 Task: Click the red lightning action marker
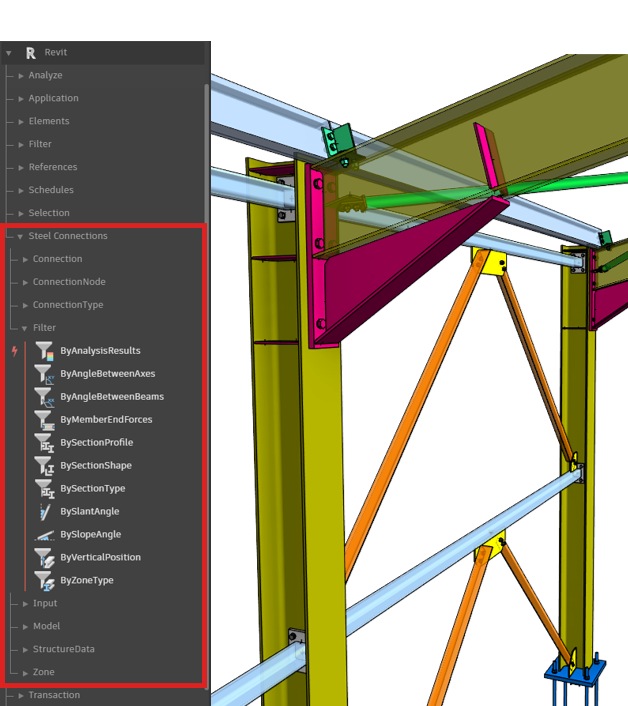(x=15, y=351)
